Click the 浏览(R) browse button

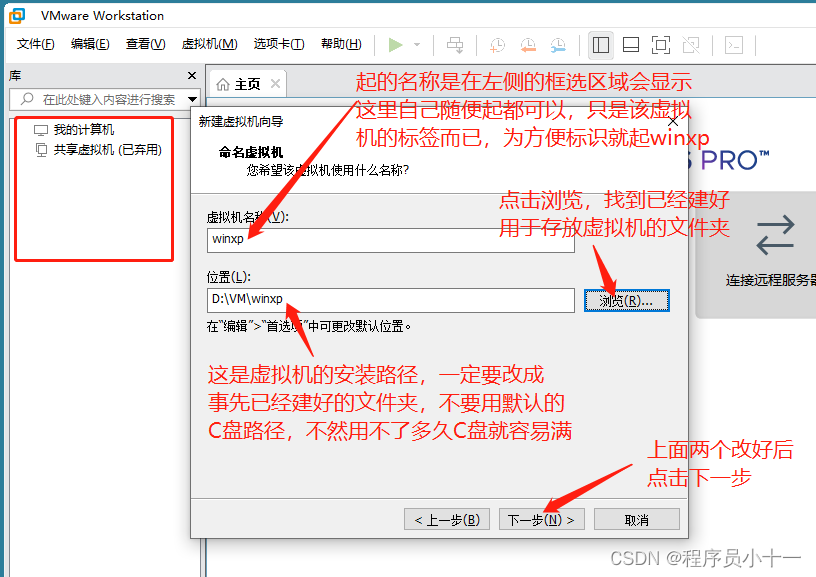click(626, 300)
